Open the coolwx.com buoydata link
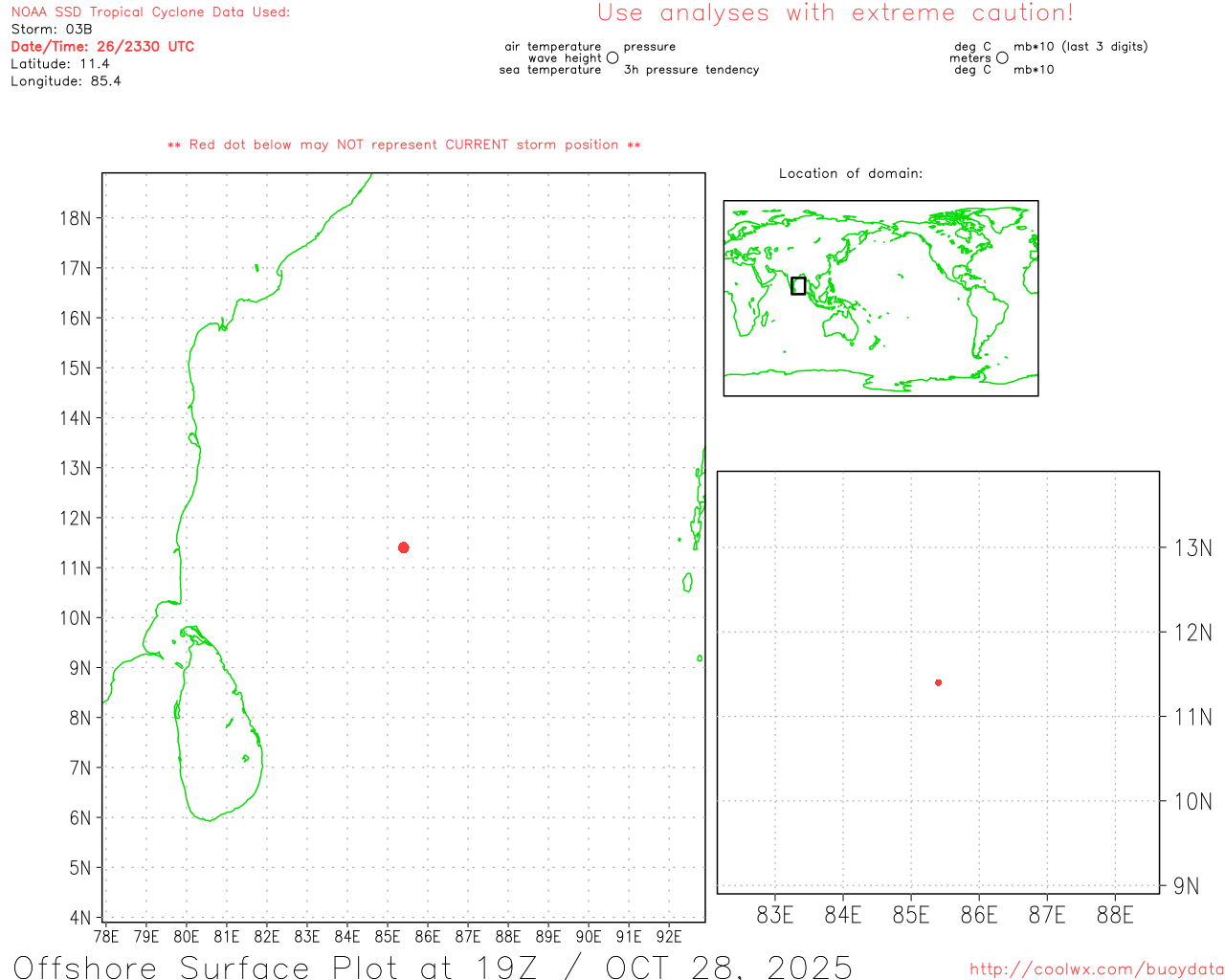The image size is (1225, 980). click(x=1096, y=969)
